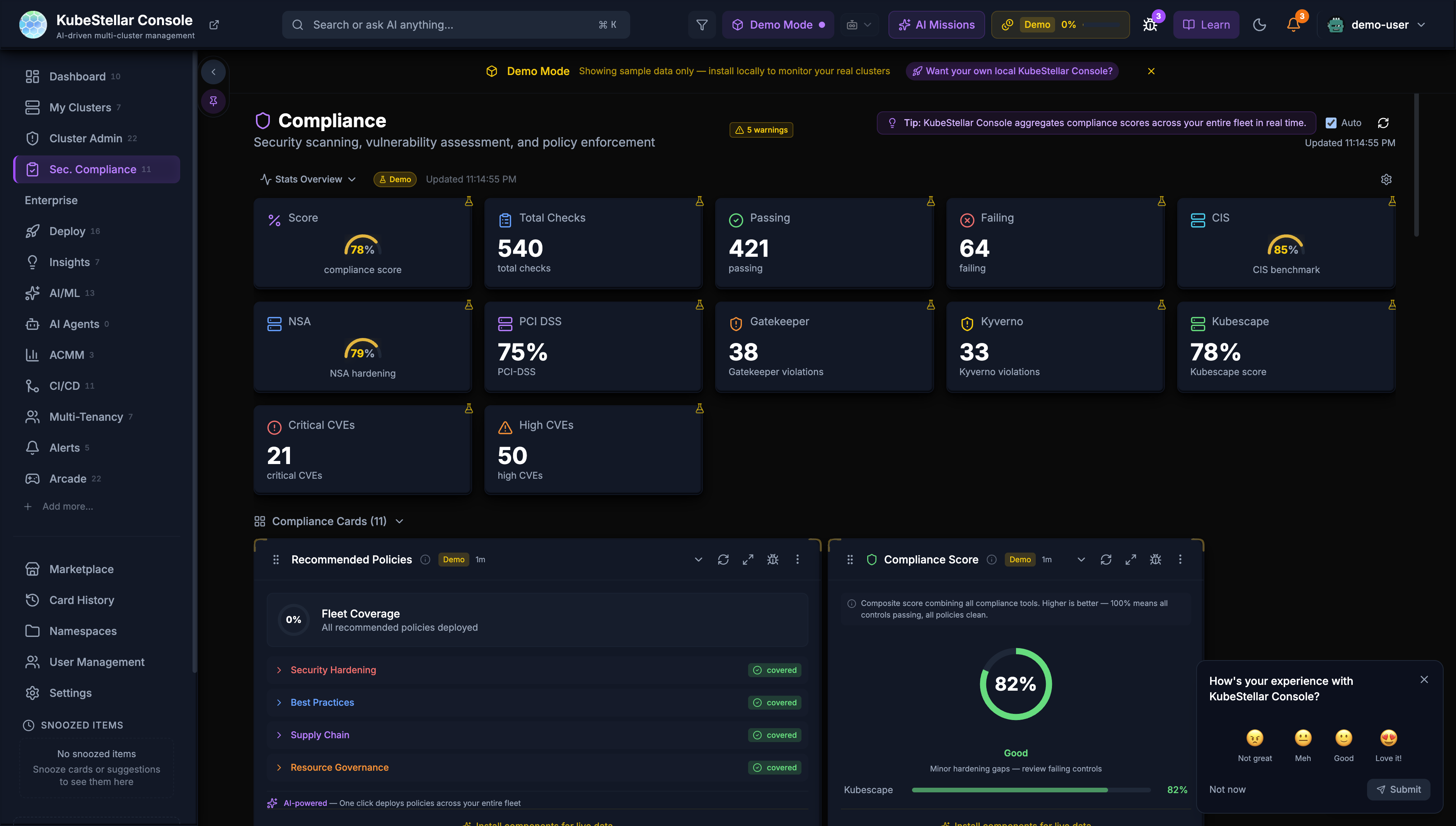Expand Compliance Score card to fullscreen
The image size is (1456, 826).
click(1130, 559)
